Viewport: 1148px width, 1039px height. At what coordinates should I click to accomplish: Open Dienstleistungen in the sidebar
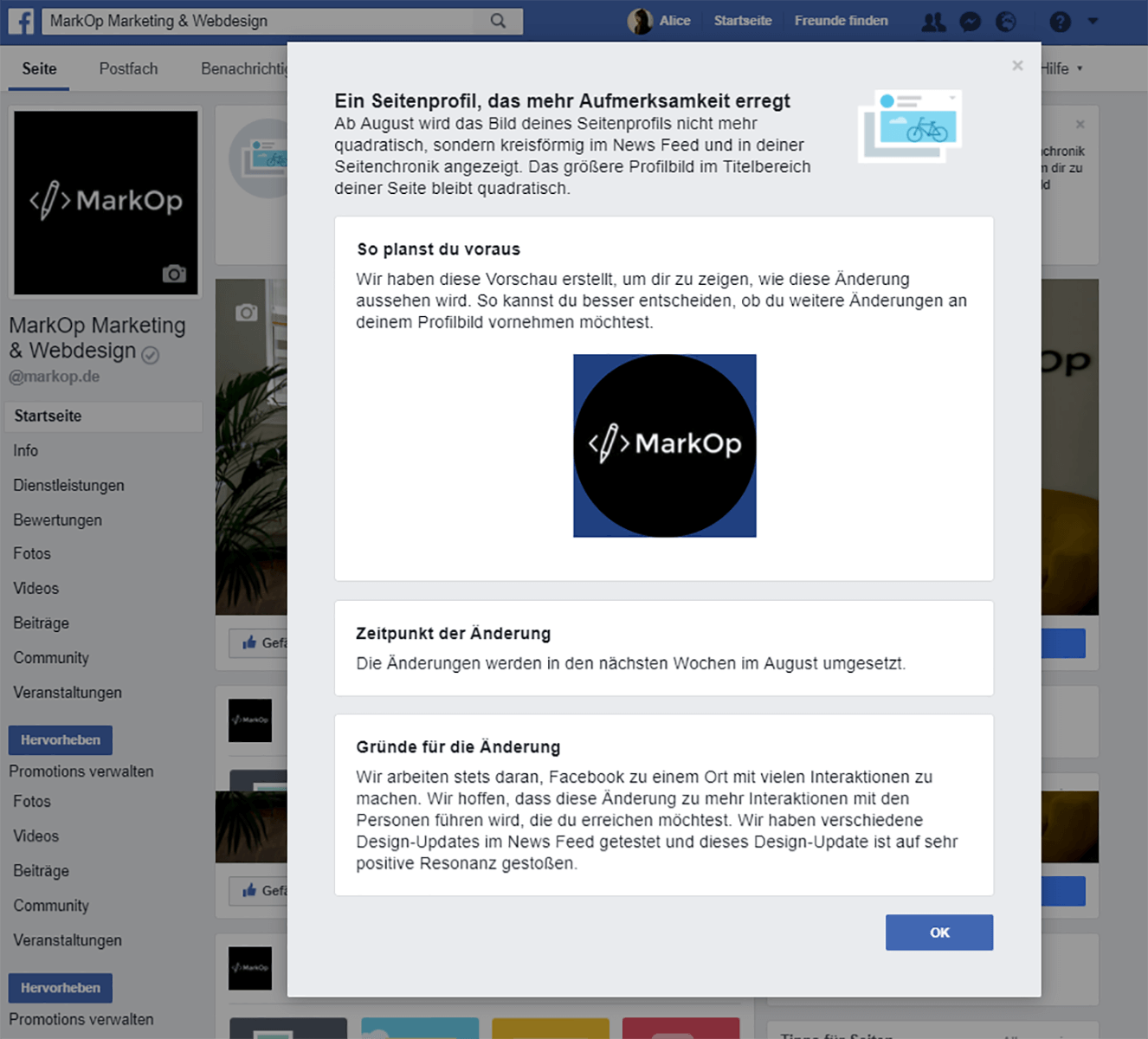(x=69, y=486)
